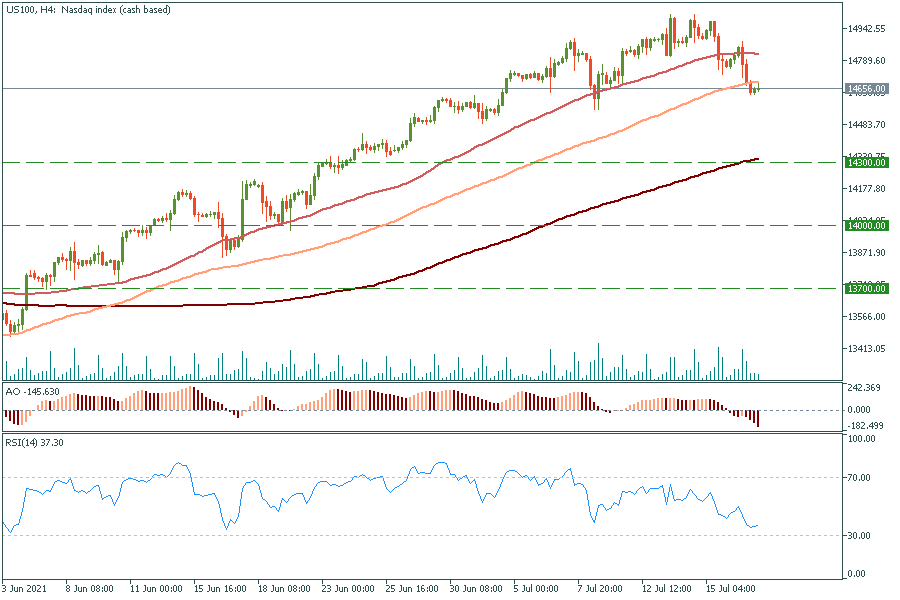Screen dimensions: 900x600
Task: Click the green 14000.00 level tag
Action: tap(866, 226)
